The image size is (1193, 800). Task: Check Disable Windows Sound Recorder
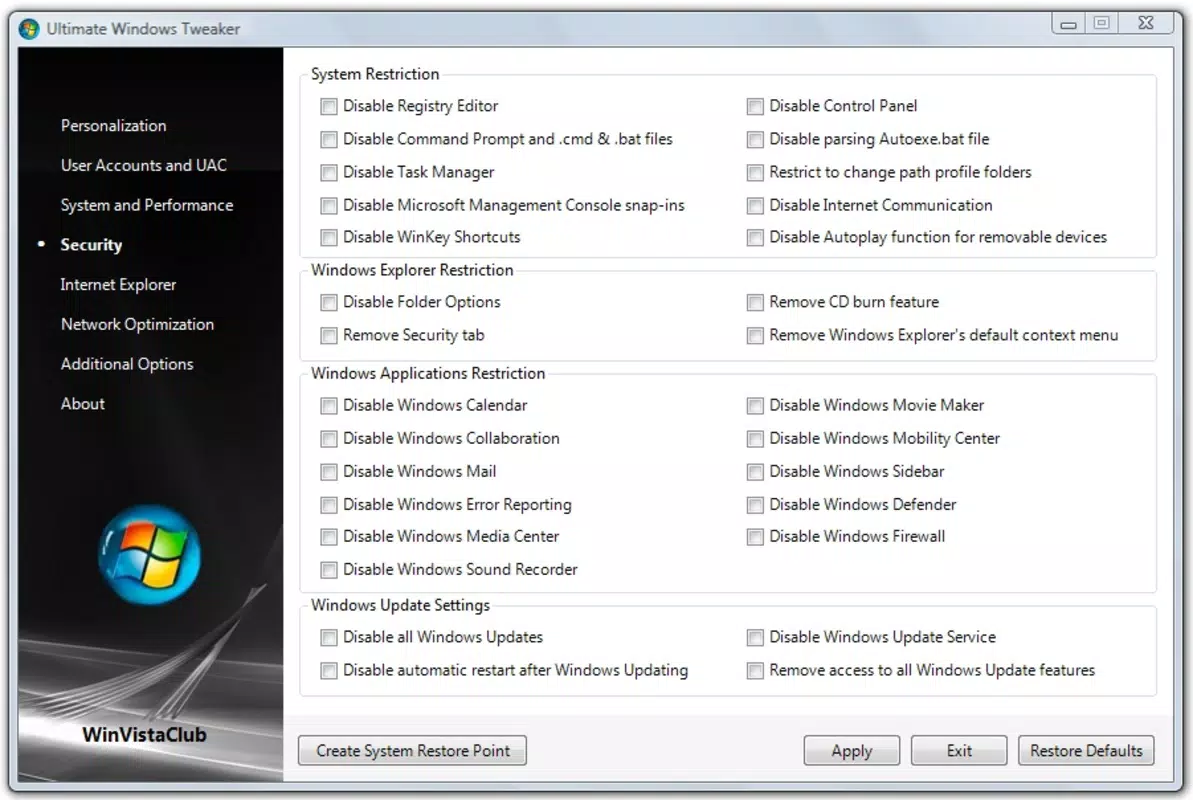click(329, 570)
